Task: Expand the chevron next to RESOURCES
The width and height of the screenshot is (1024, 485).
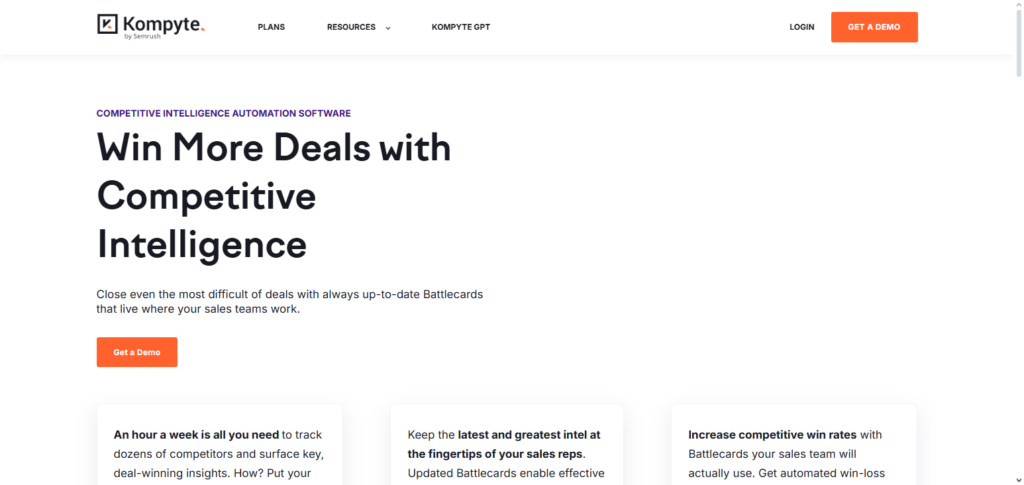Action: coord(388,28)
